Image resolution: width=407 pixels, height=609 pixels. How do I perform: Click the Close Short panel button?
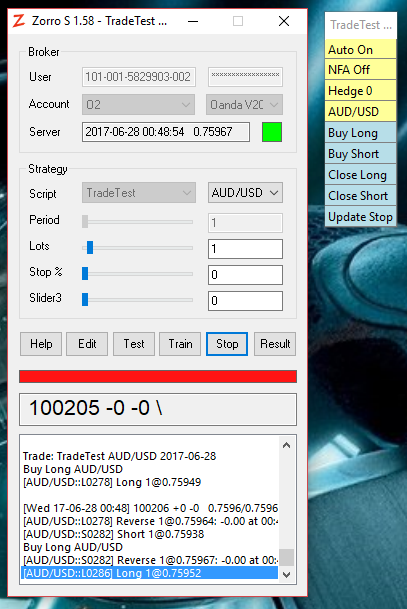[360, 196]
